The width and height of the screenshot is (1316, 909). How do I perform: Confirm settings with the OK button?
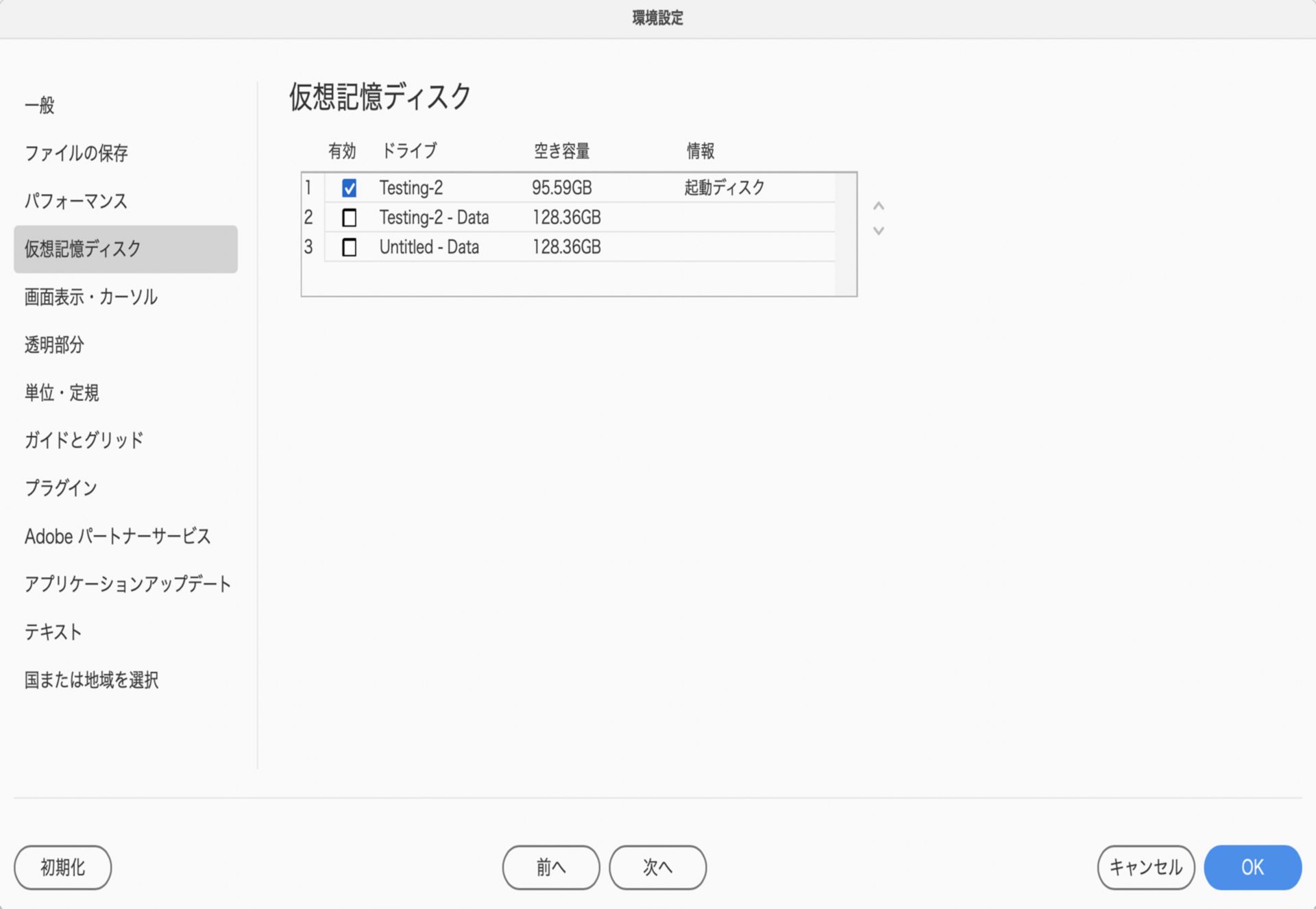click(x=1252, y=867)
